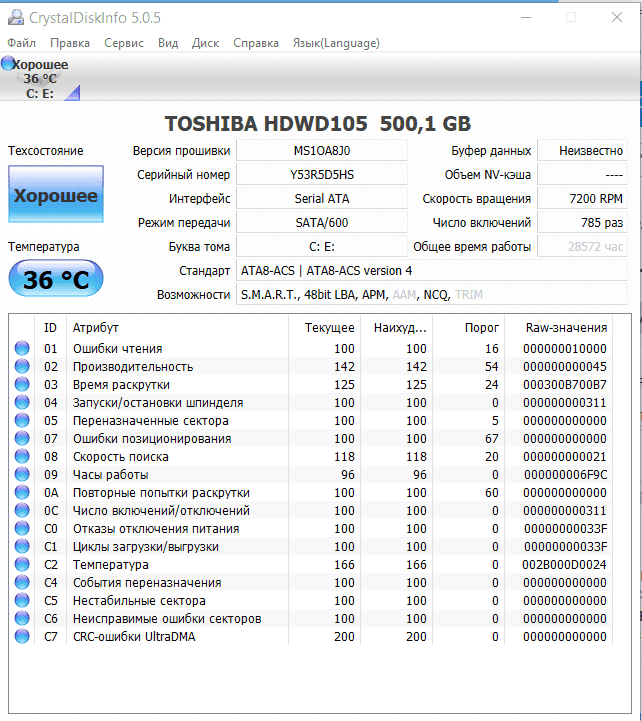Select attribute name Скорость поиска
642x721 pixels.
click(x=120, y=457)
